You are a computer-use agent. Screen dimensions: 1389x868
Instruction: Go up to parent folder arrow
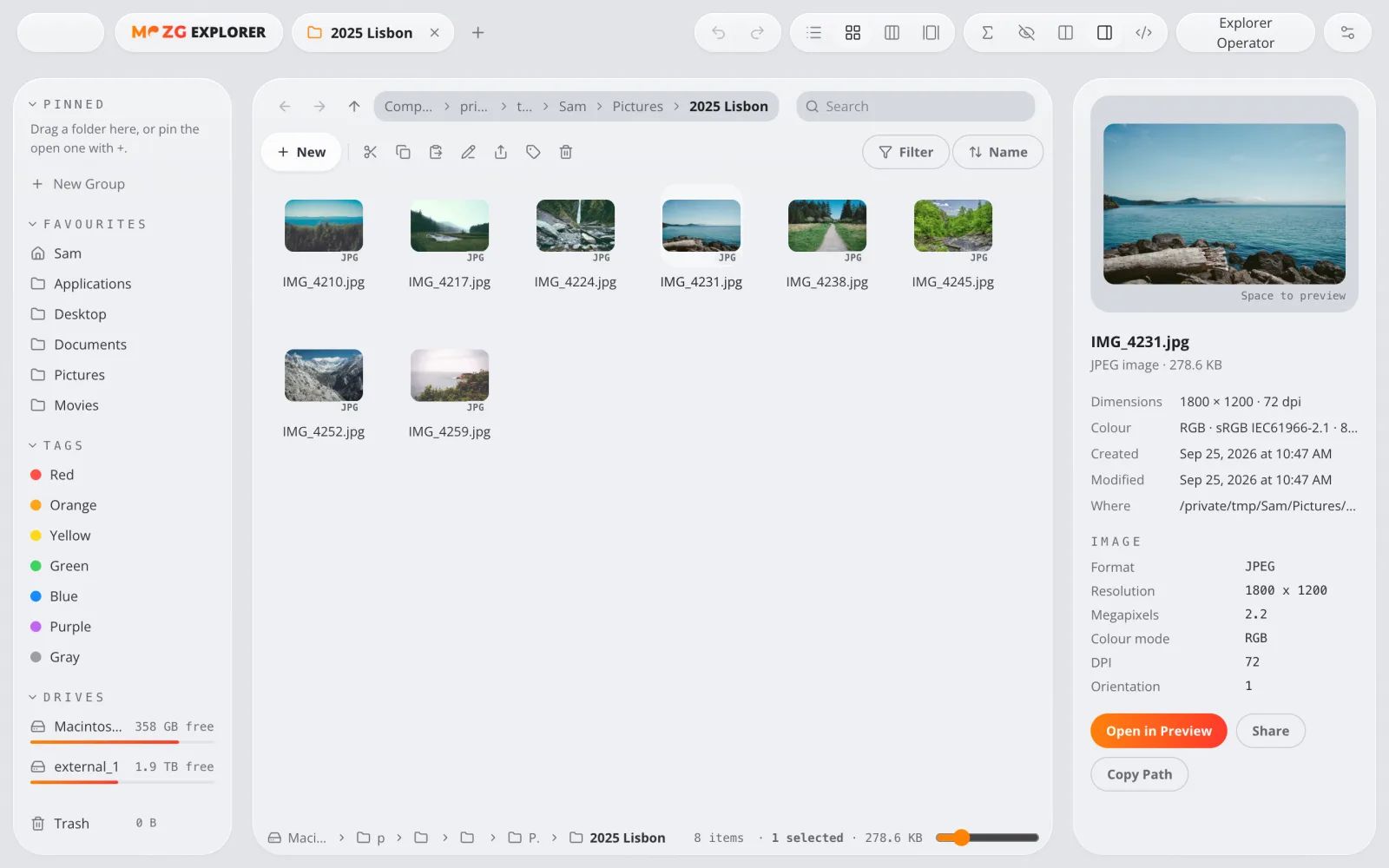[x=354, y=106]
